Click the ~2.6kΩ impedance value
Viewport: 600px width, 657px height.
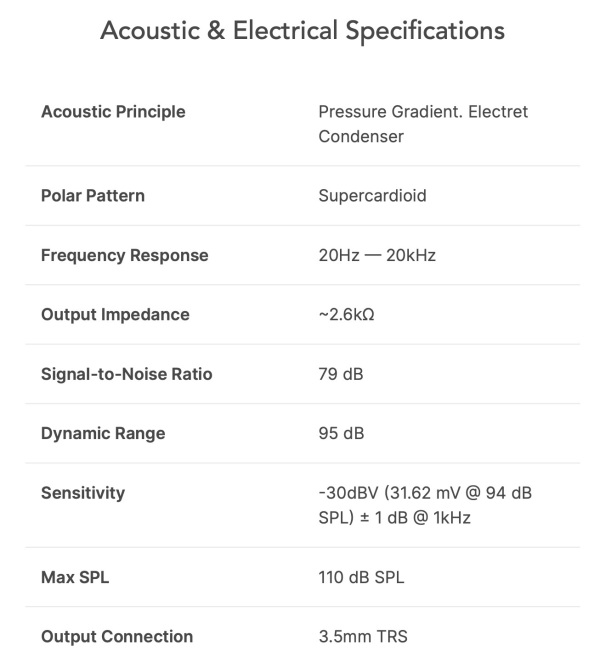pyautogui.click(x=347, y=315)
